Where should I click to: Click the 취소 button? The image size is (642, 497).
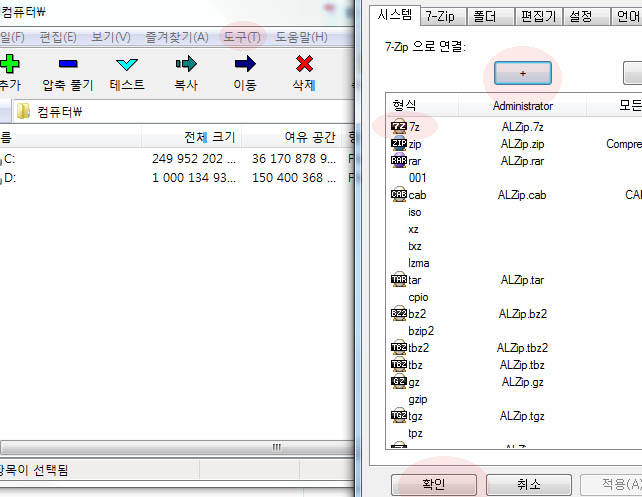tap(529, 485)
